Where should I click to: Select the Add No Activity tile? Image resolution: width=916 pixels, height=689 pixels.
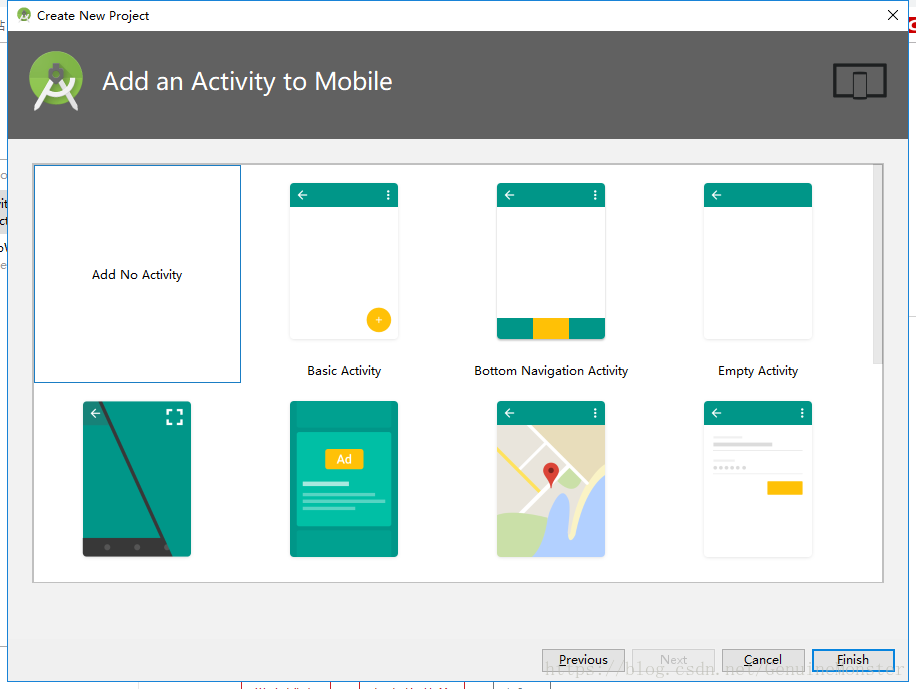(x=137, y=274)
